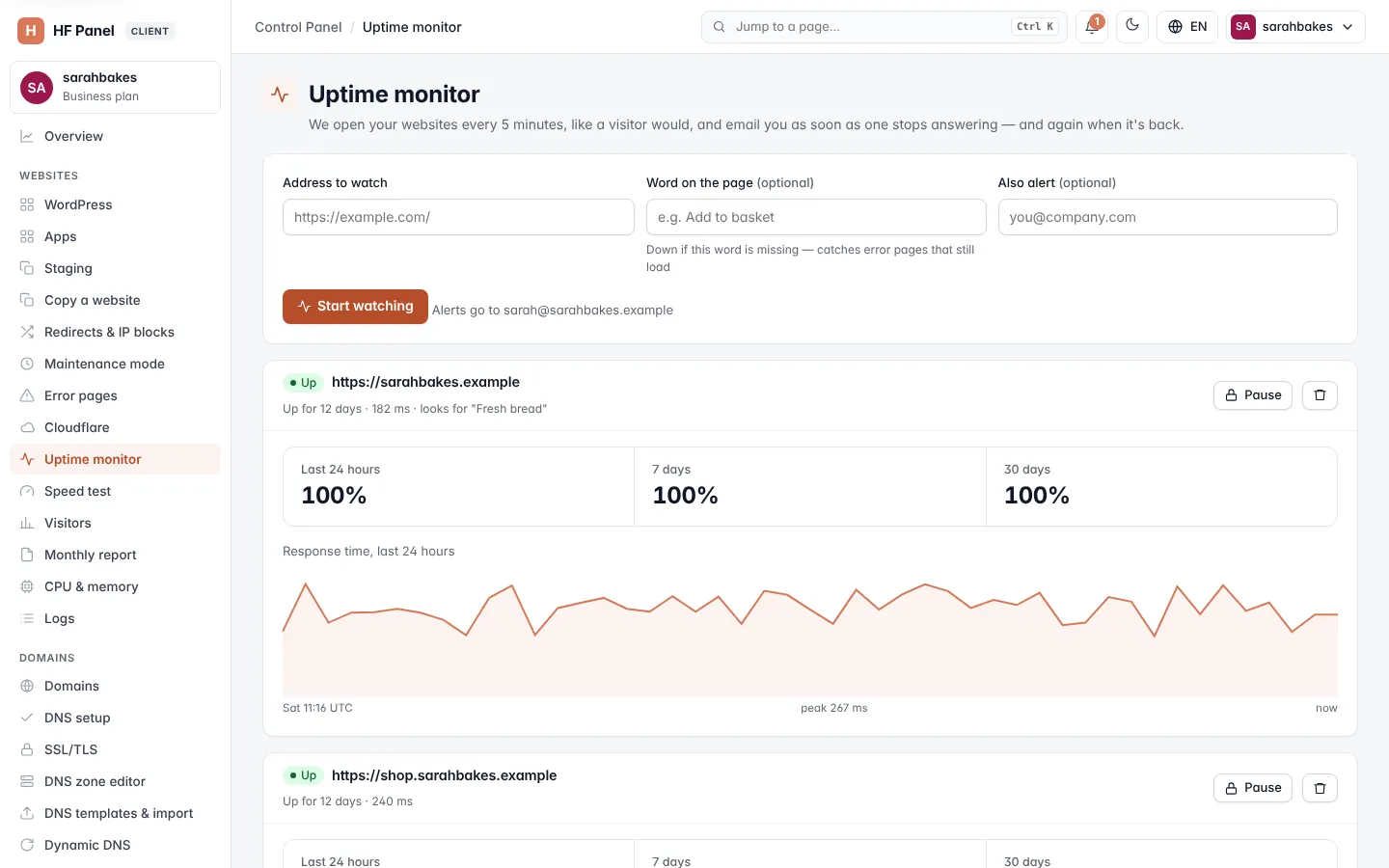
Task: Click the "peak 267 ms" label
Action: click(x=833, y=708)
